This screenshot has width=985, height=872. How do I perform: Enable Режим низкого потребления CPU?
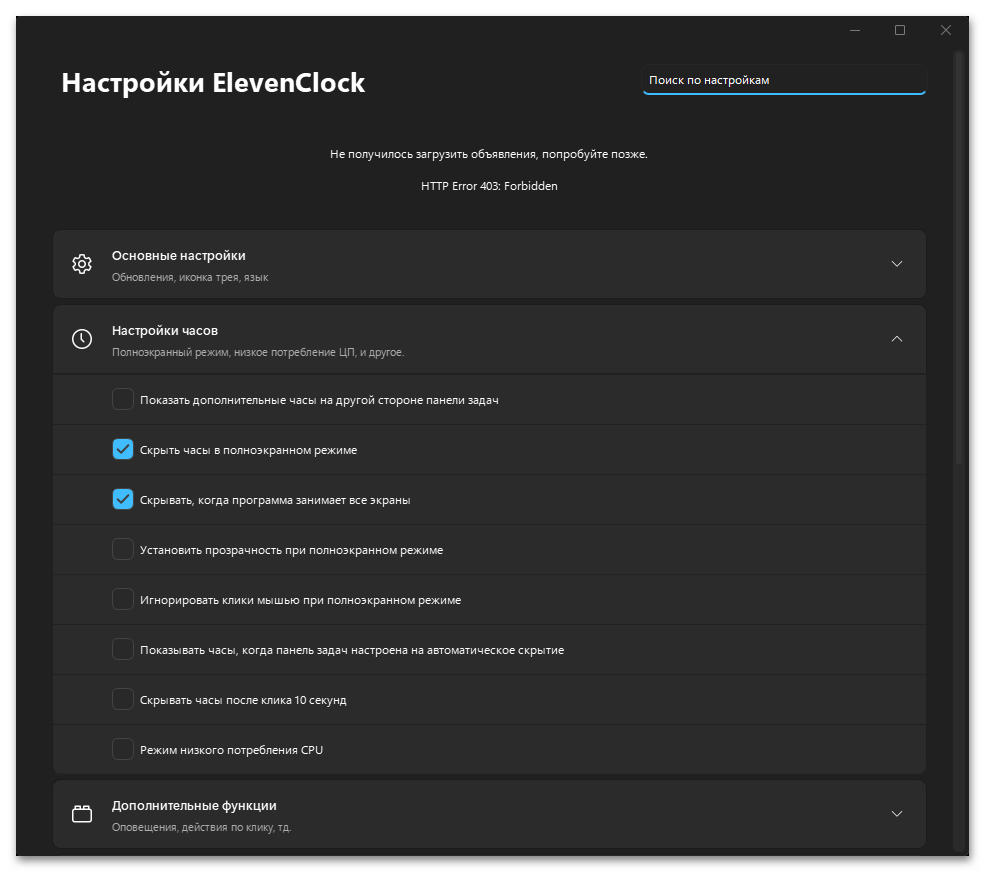tap(122, 749)
